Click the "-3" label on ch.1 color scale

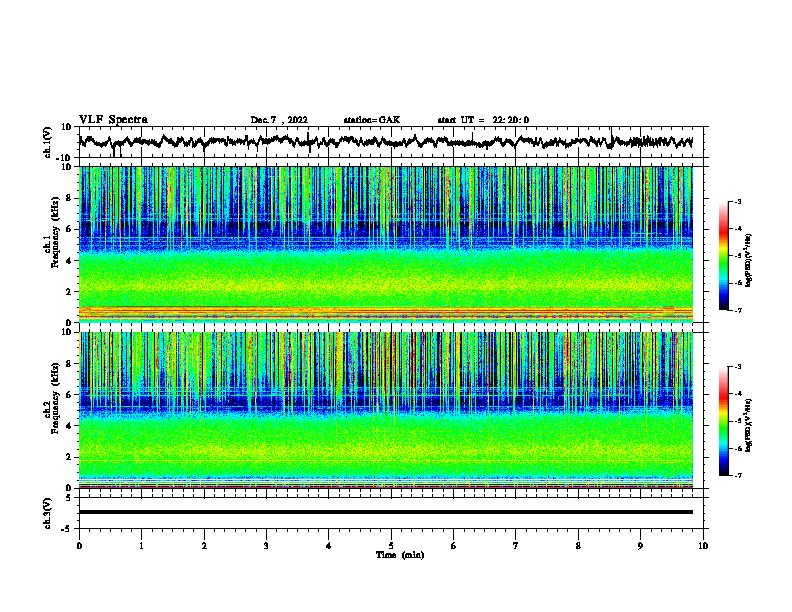pyautogui.click(x=738, y=202)
